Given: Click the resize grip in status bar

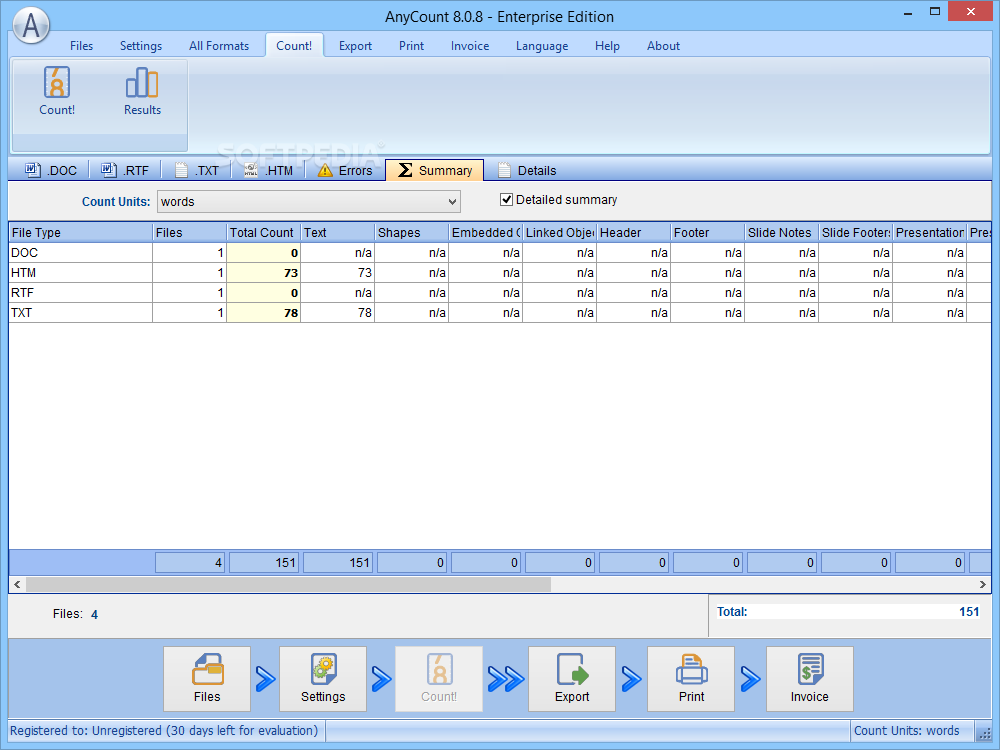Looking at the screenshot, I should (x=985, y=734).
